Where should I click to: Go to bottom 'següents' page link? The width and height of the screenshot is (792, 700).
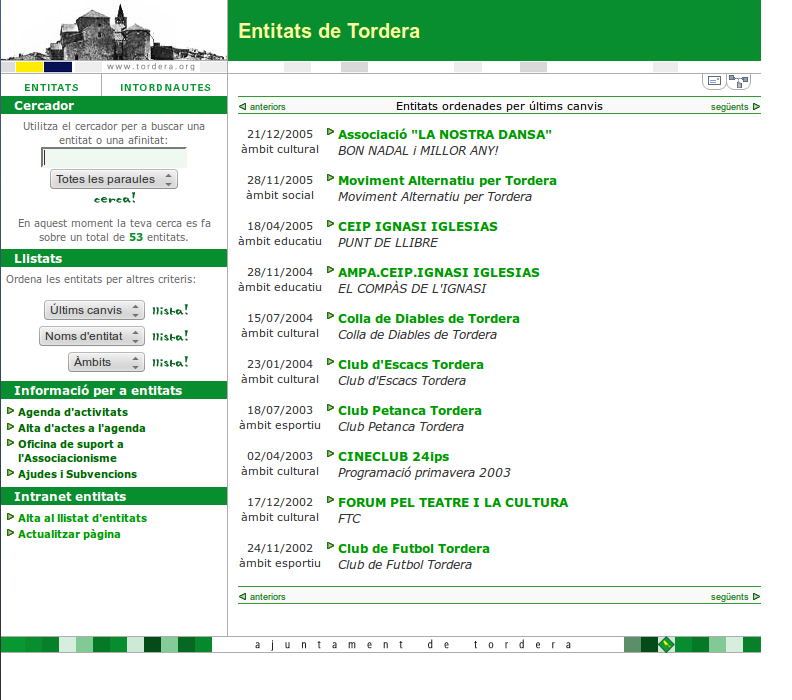click(729, 596)
